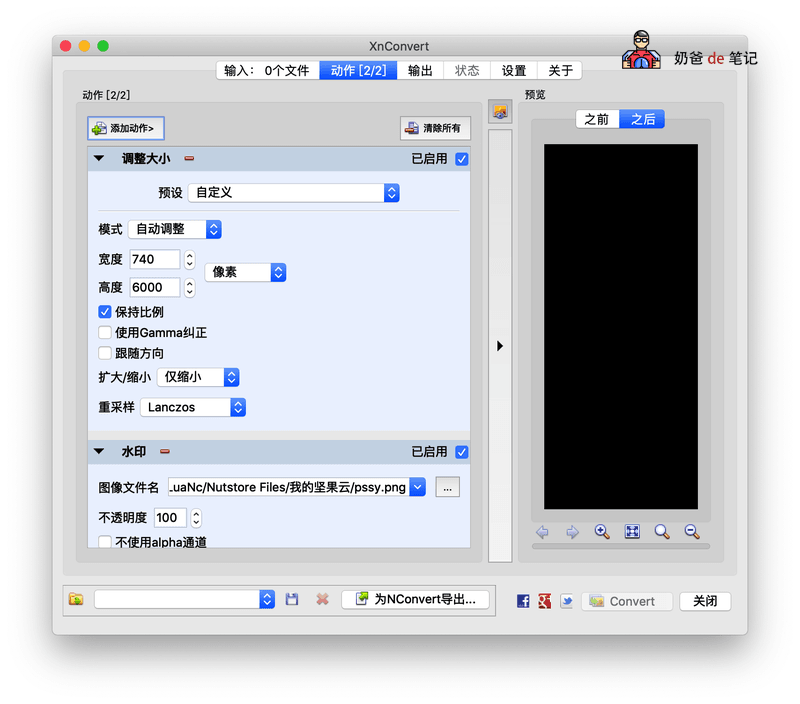Click Clear All (清除所有) button
The width and height of the screenshot is (800, 704).
[x=435, y=128]
